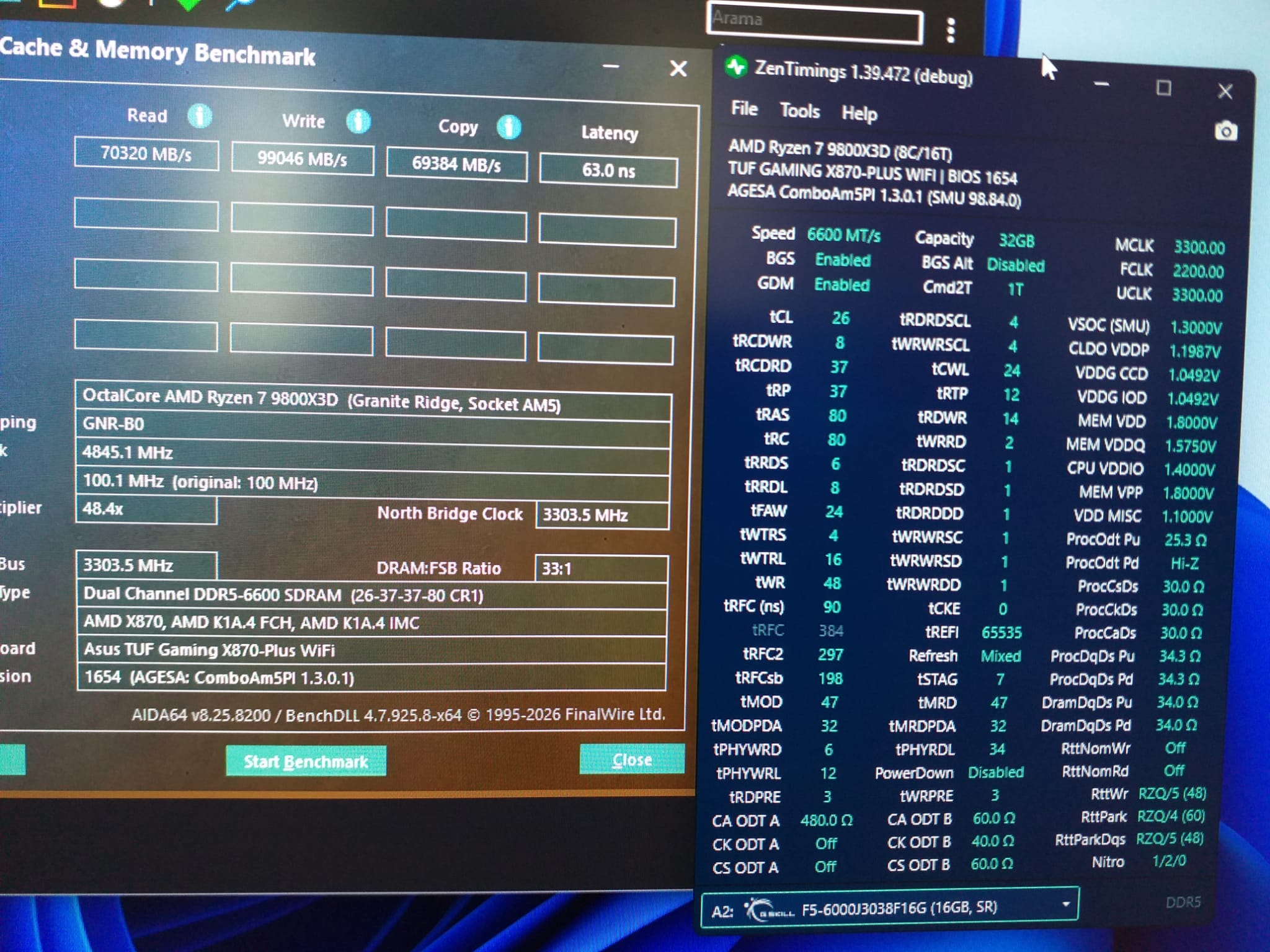Screen dimensions: 1270x952
Task: Click the OctalCore AMD Ryzen 7 9800X3D field
Action: (x=373, y=400)
